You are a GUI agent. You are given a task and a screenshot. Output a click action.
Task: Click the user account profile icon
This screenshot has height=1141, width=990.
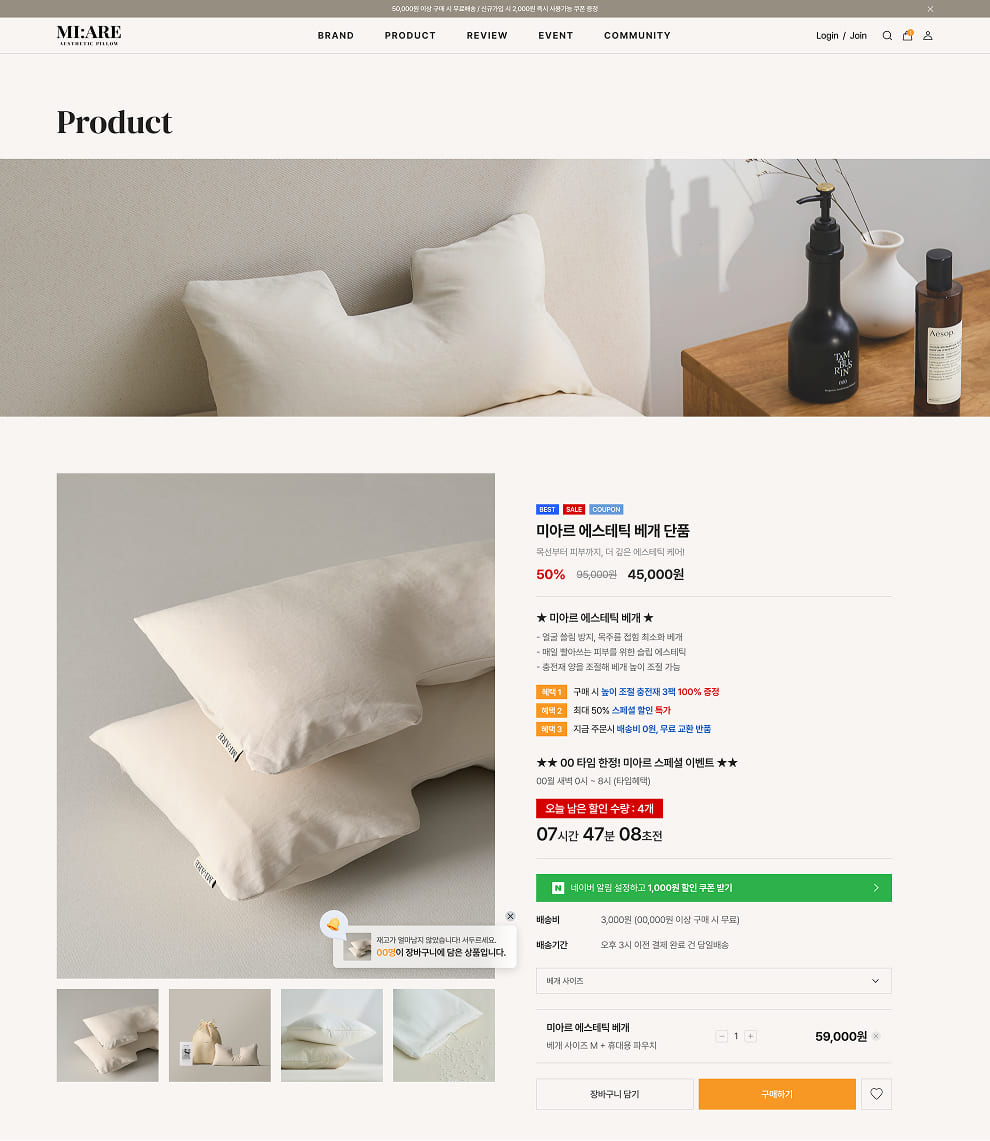pyautogui.click(x=927, y=36)
